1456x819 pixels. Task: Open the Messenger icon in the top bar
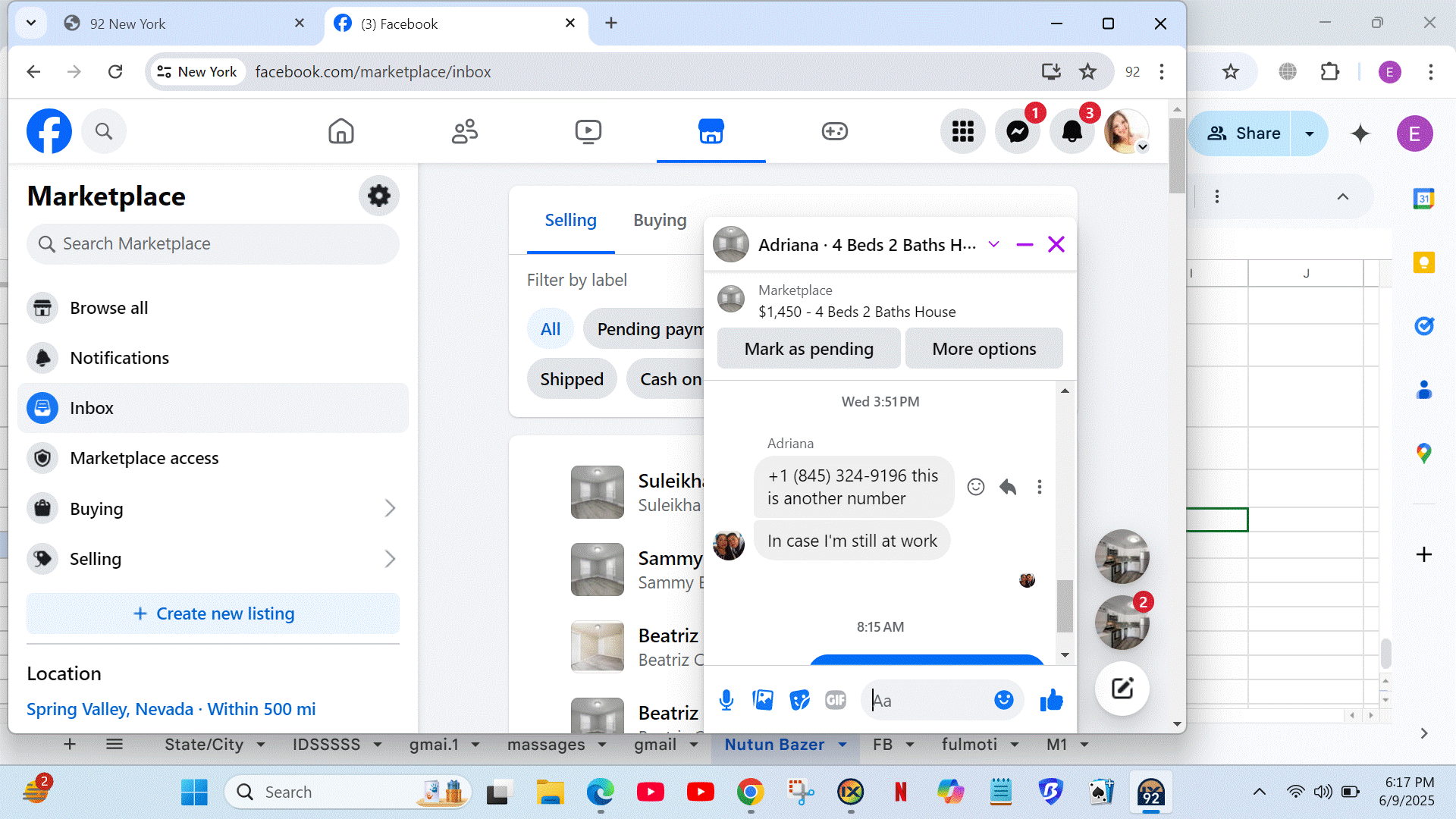tap(1017, 132)
